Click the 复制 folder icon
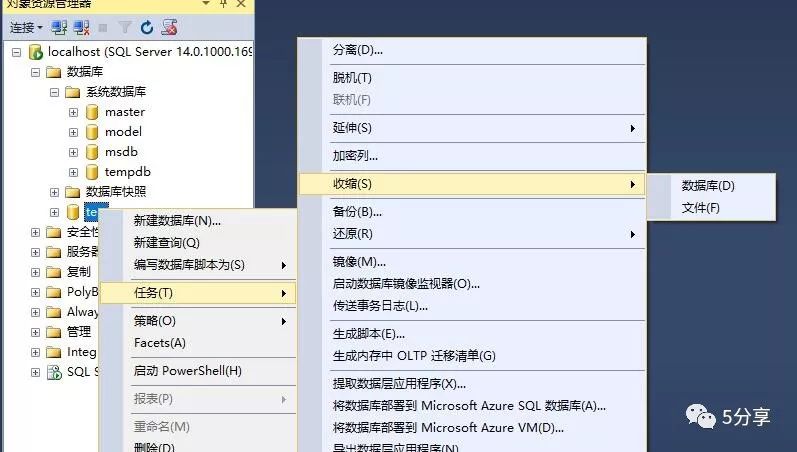797x452 pixels. coord(53,272)
